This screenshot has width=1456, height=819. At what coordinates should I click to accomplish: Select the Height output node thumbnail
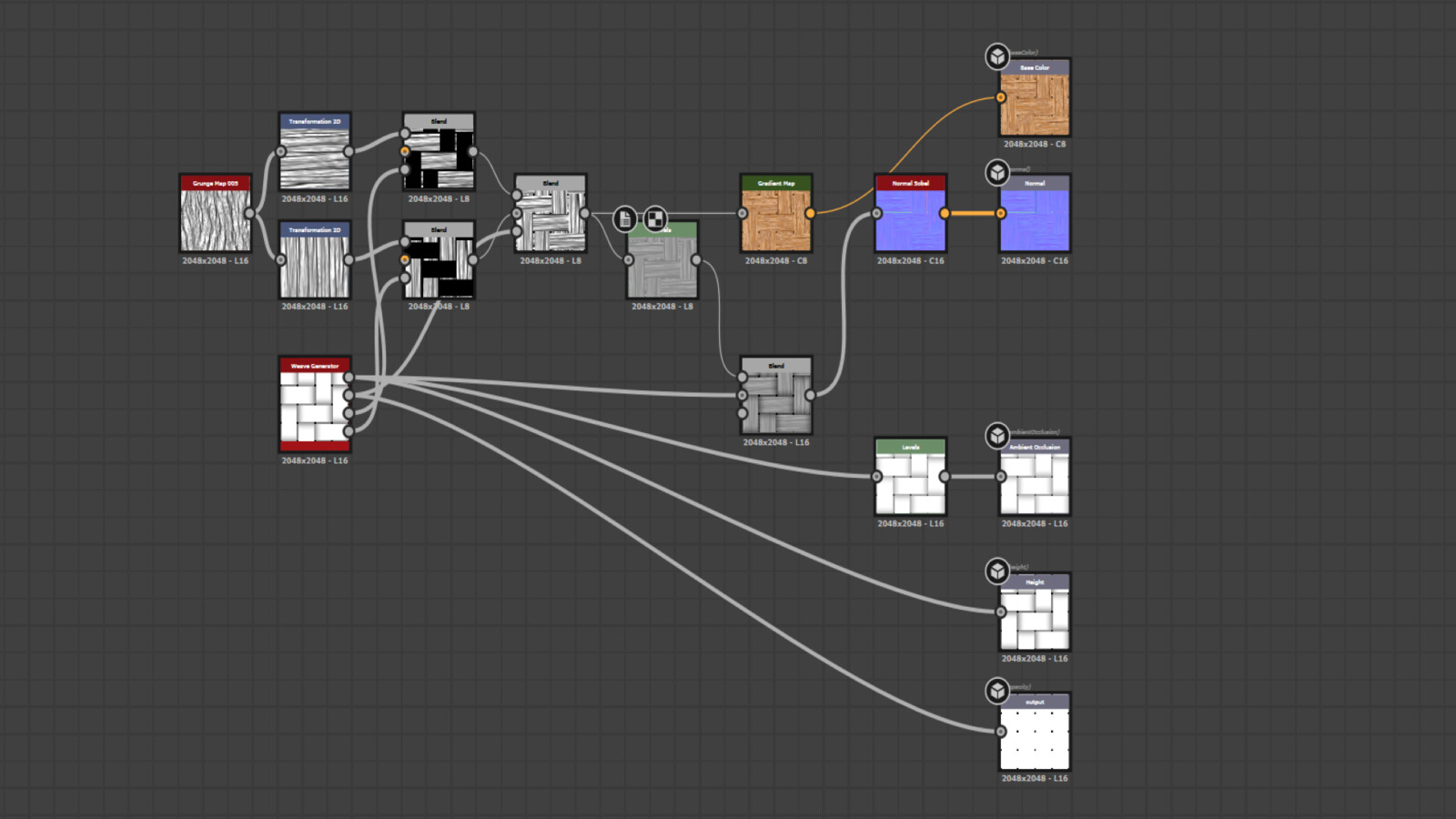[x=1035, y=619]
